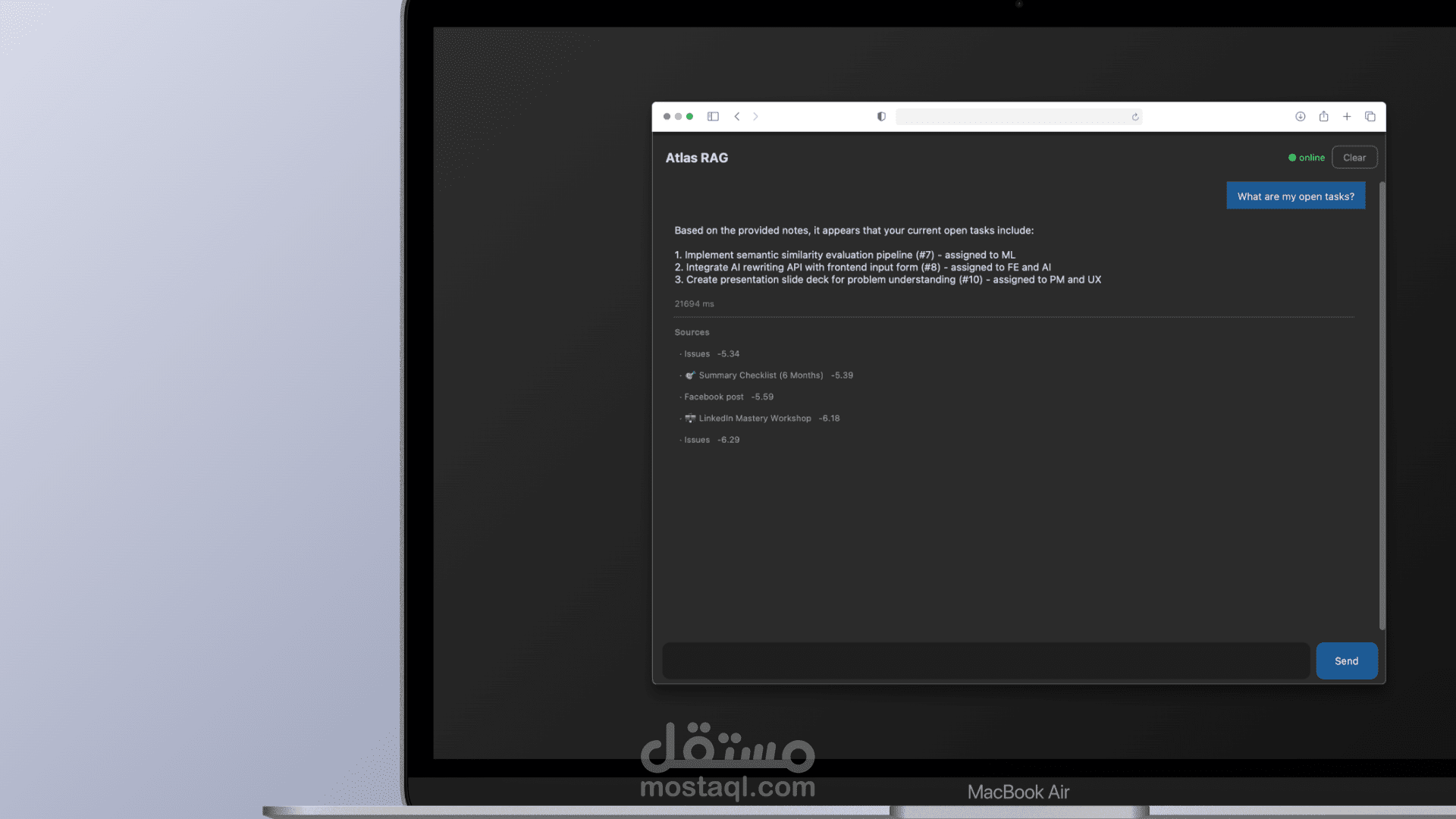Open the Issues source scored -5.34

tap(711, 353)
